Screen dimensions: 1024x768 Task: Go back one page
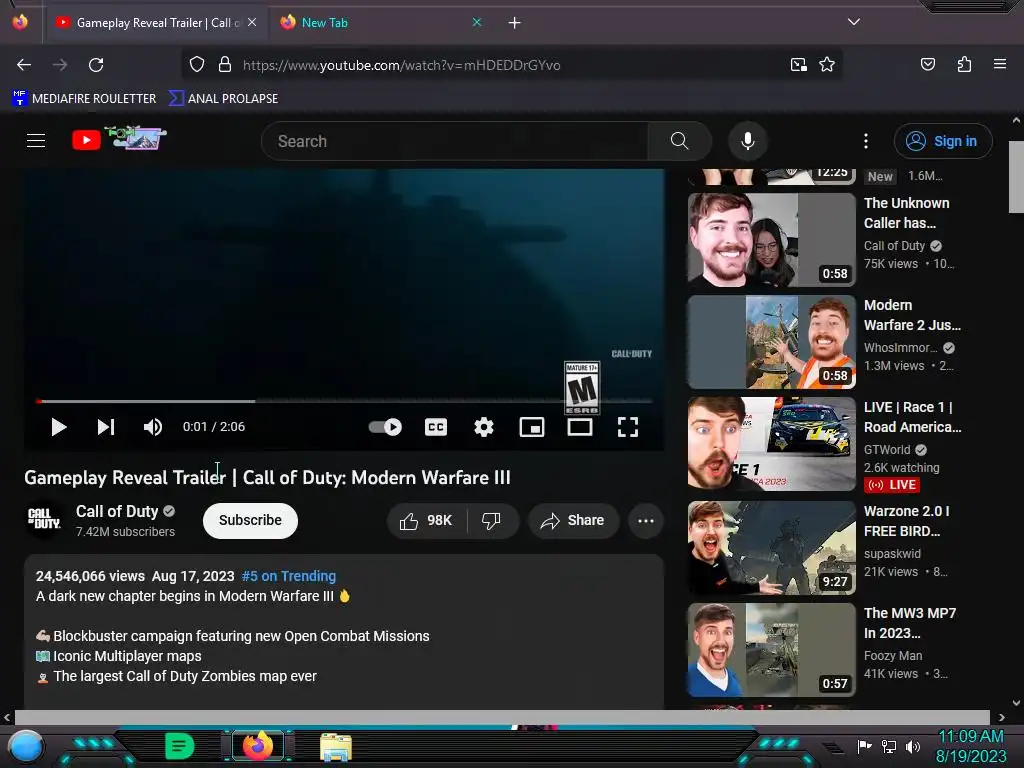click(x=24, y=65)
